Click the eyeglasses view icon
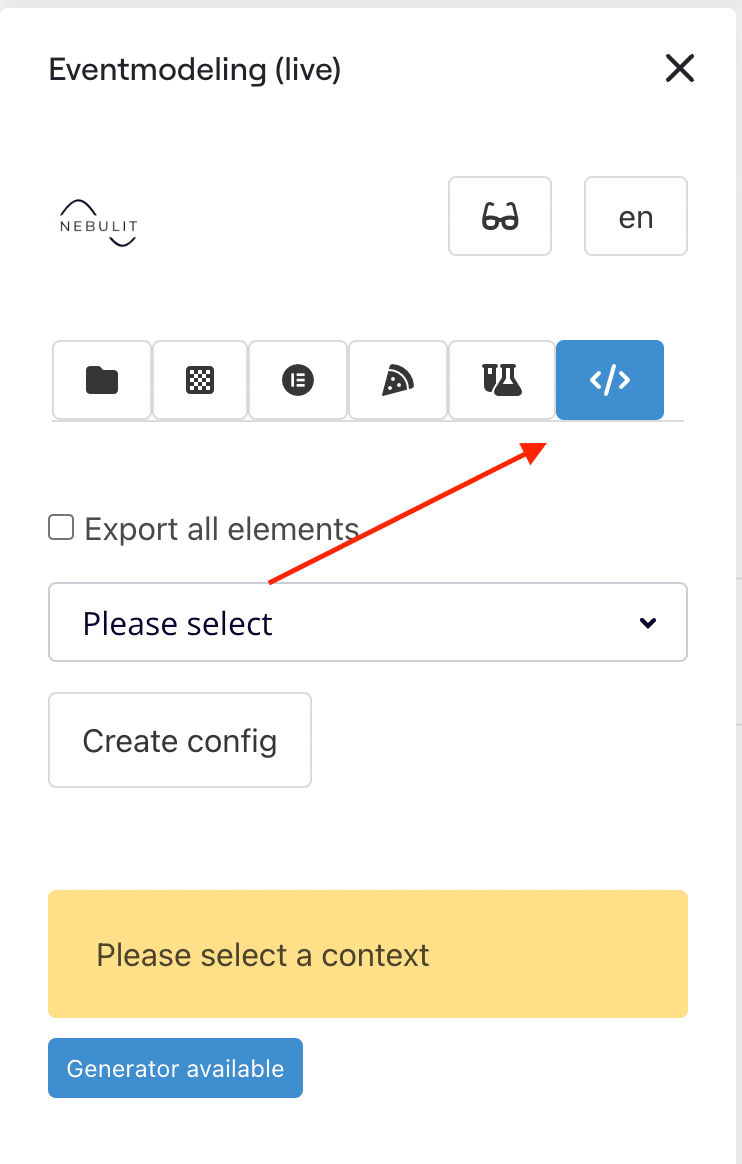 [x=499, y=216]
